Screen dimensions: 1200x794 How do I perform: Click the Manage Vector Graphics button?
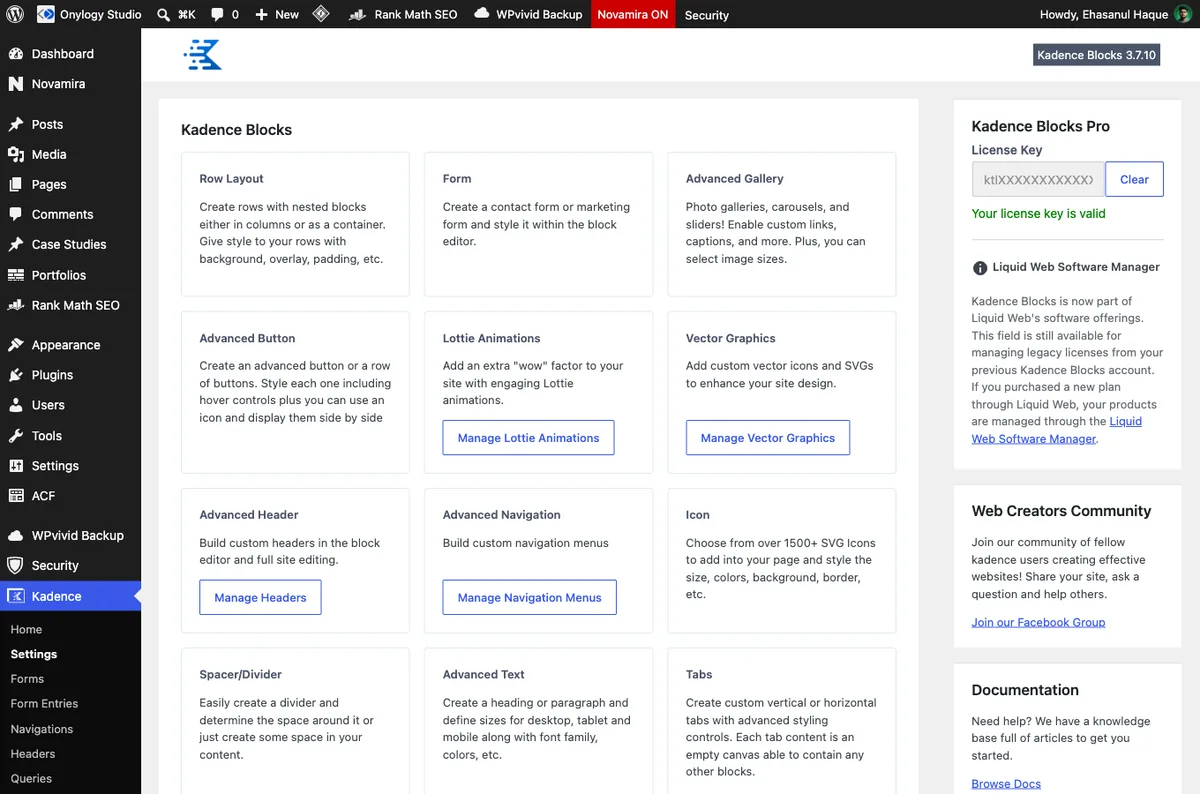(x=768, y=438)
